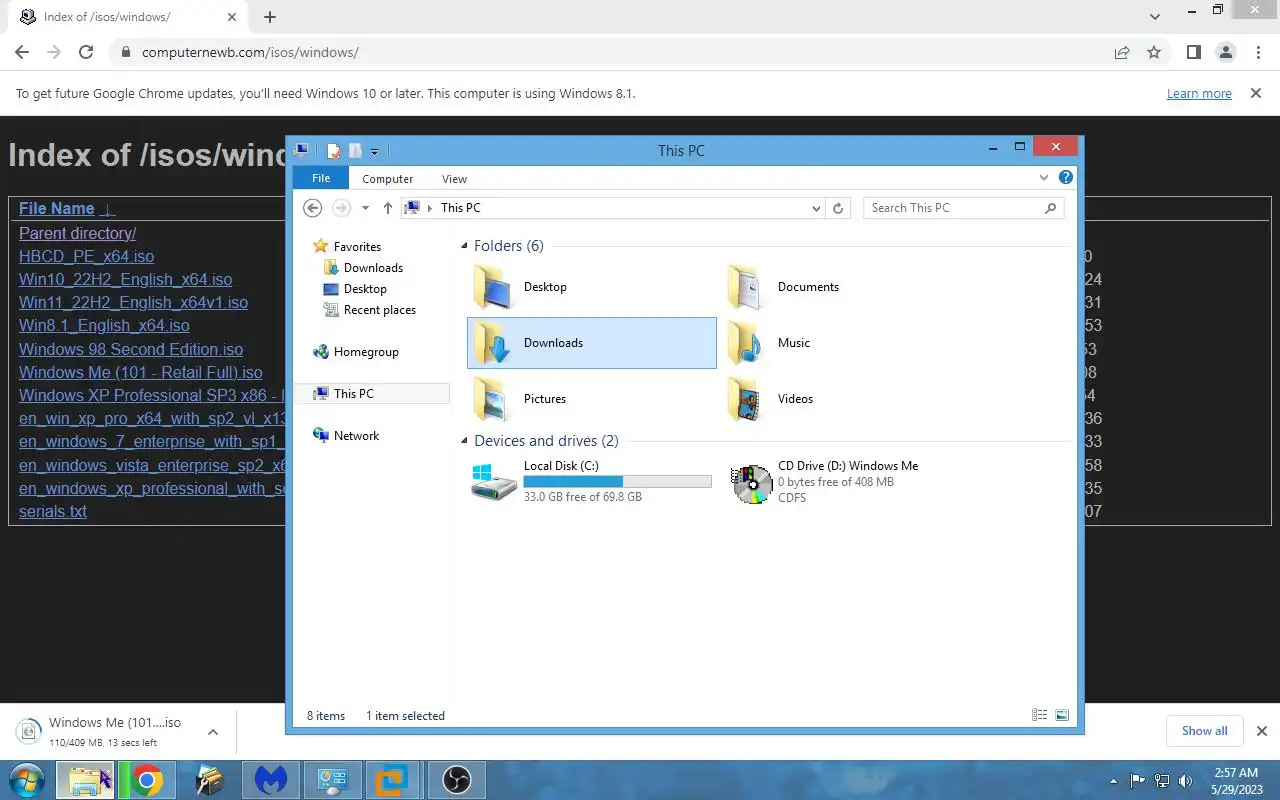Launch Malwarebytes from the taskbar
Image resolution: width=1280 pixels, height=800 pixels.
[x=271, y=780]
